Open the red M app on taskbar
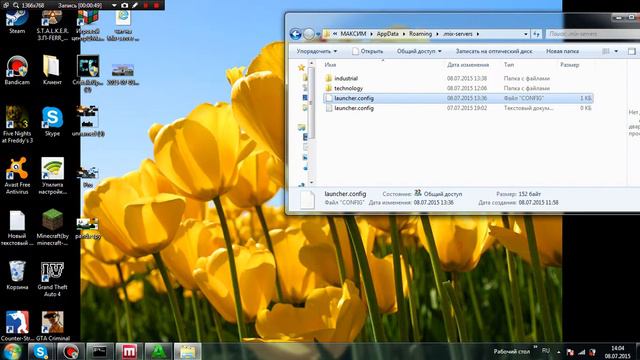Image resolution: width=640 pixels, height=360 pixels. click(x=129, y=351)
